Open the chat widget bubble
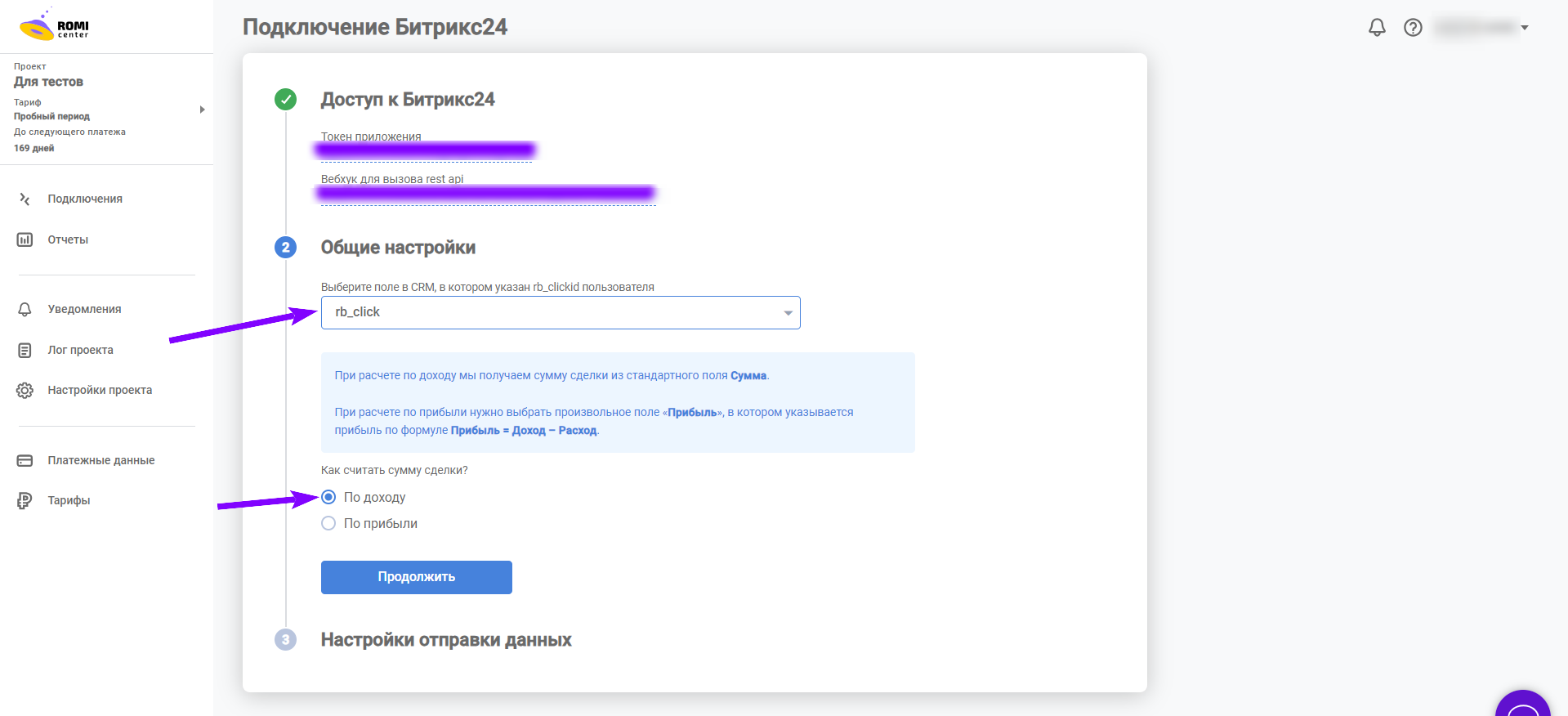The height and width of the screenshot is (716, 1568). tap(1523, 704)
